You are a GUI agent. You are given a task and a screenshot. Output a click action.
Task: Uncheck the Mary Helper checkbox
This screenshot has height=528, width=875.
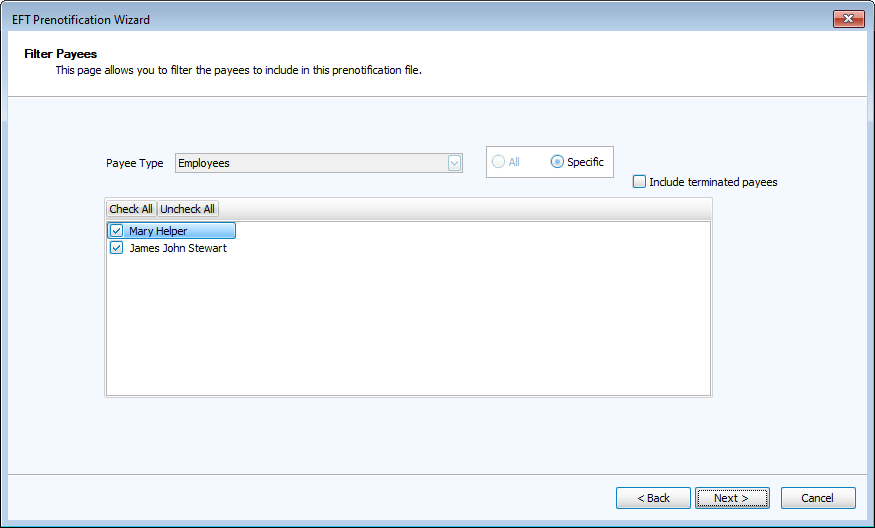tap(117, 231)
